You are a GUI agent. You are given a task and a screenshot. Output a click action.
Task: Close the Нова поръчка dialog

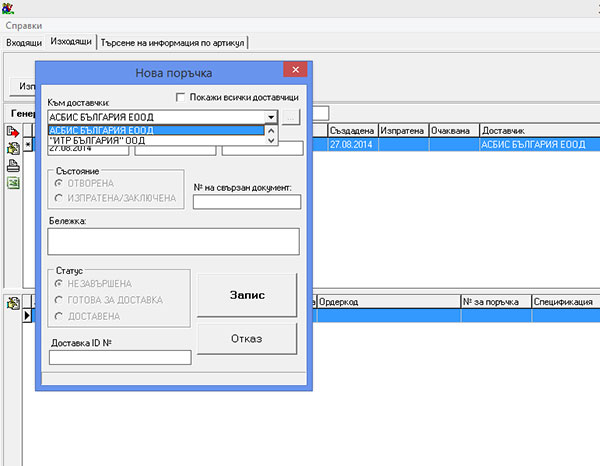294,71
